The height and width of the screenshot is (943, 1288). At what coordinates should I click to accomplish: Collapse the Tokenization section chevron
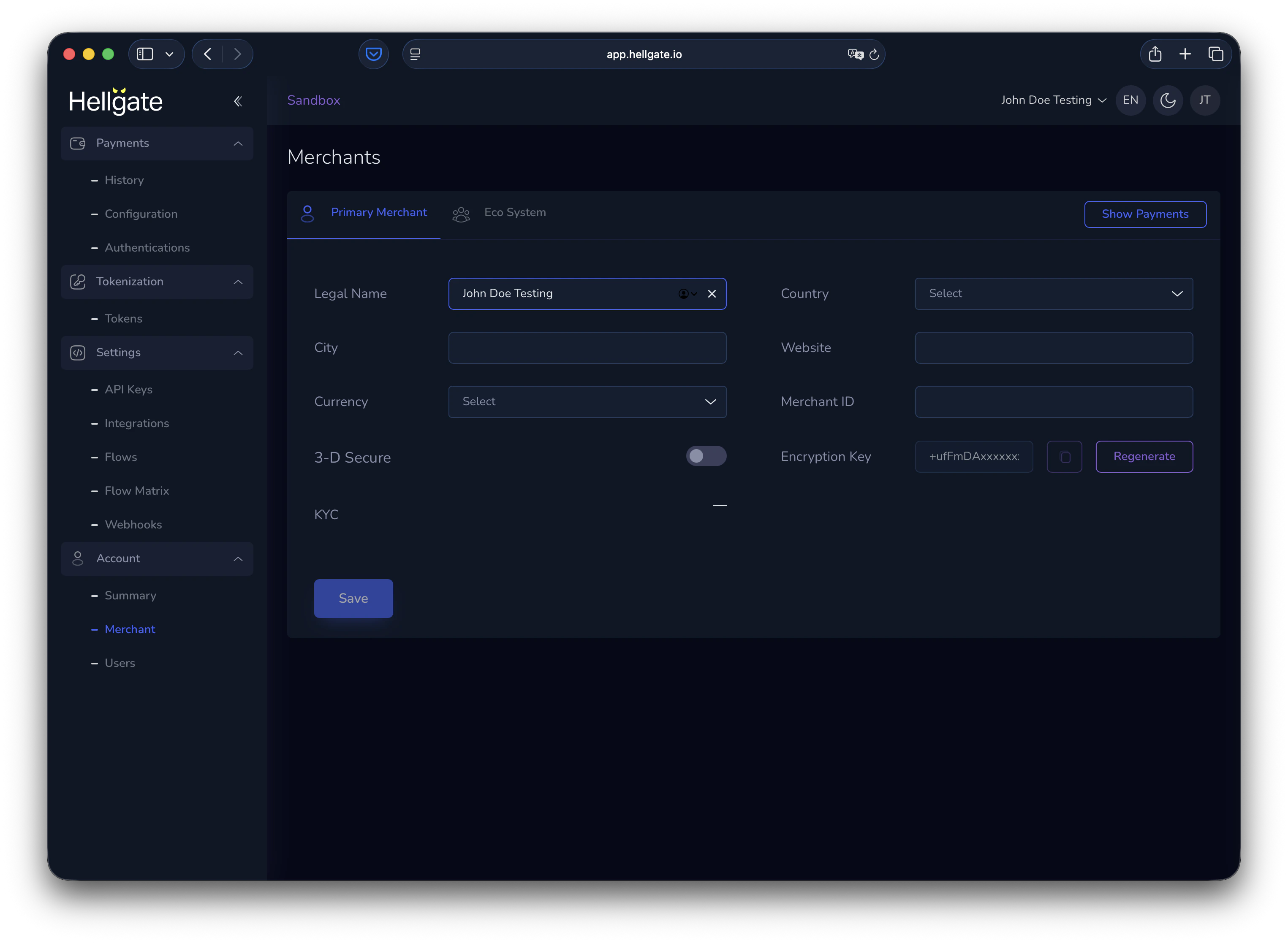click(x=238, y=282)
